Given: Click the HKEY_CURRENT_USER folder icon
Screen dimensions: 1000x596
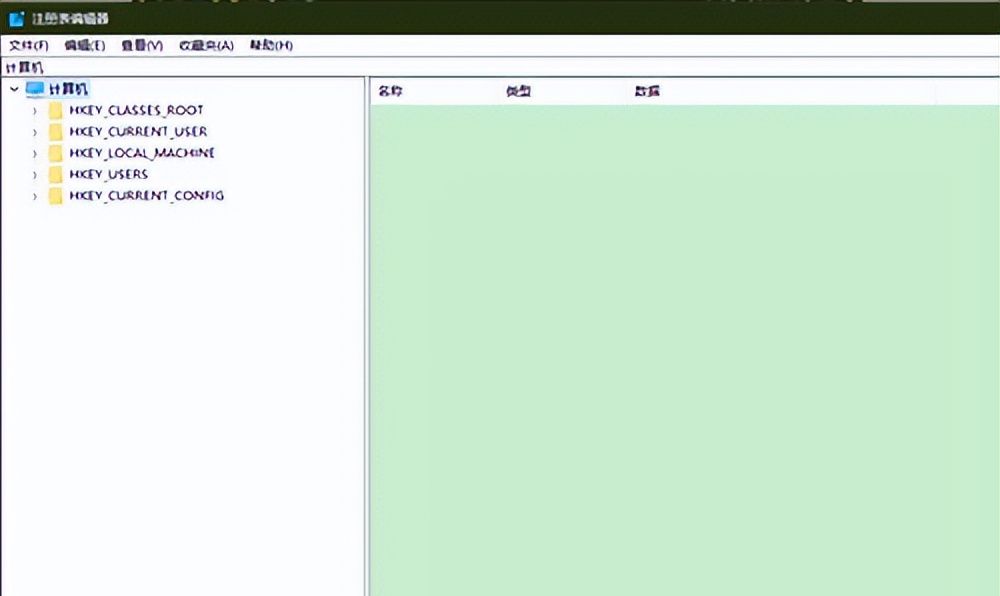Looking at the screenshot, I should [56, 131].
